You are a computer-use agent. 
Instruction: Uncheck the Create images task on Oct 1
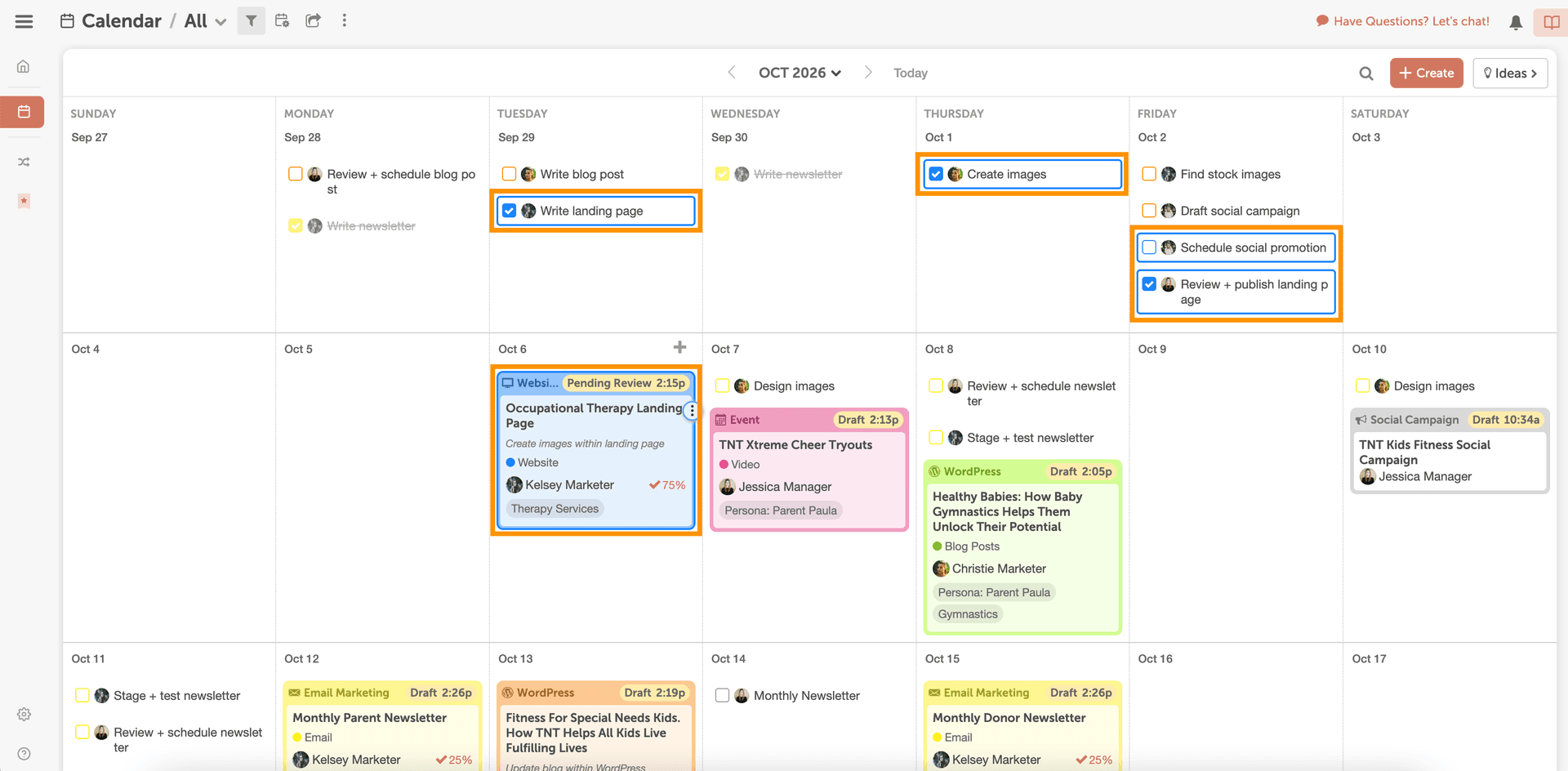pyautogui.click(x=935, y=173)
